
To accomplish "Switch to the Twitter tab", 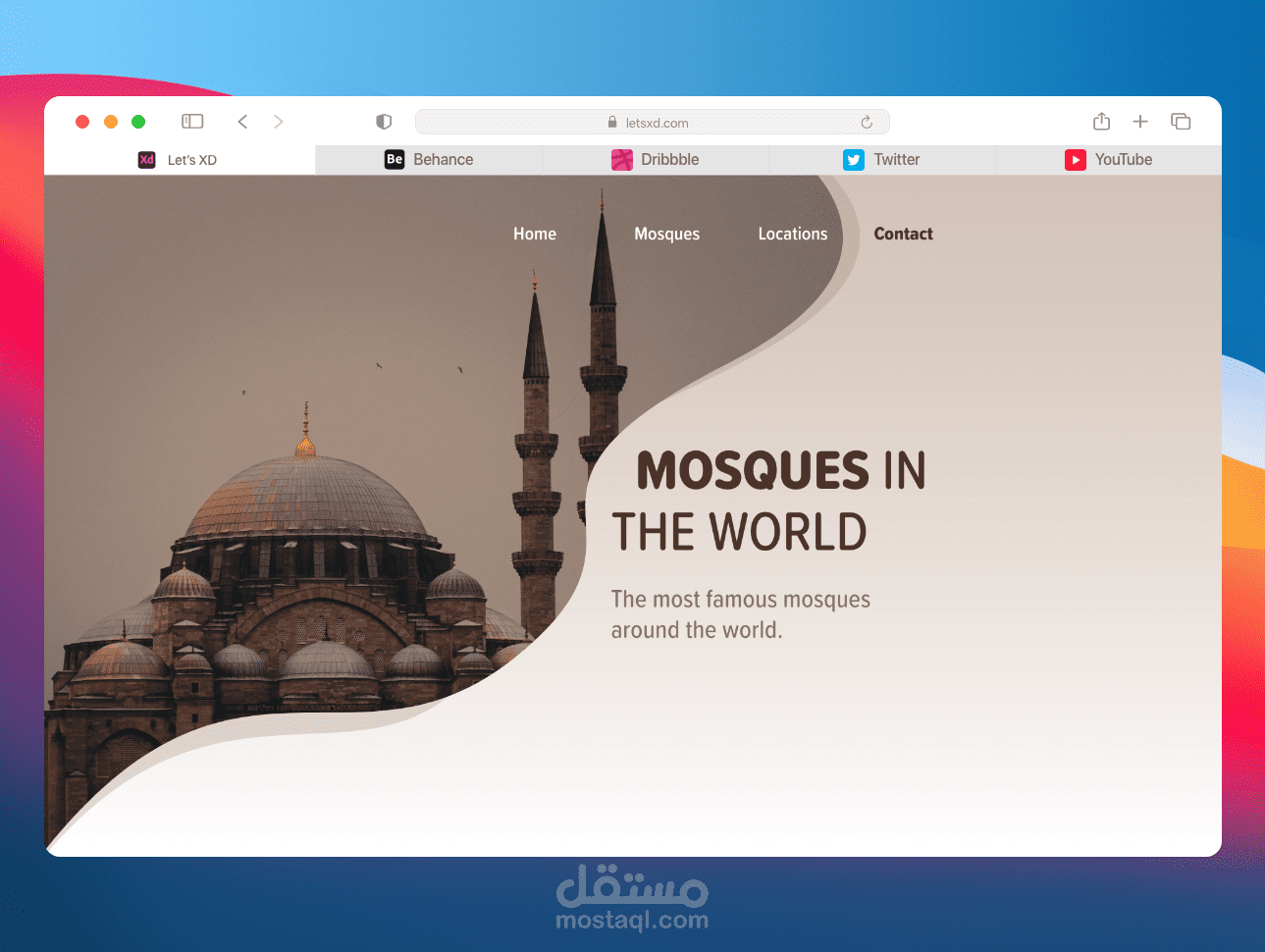I will (x=882, y=160).
